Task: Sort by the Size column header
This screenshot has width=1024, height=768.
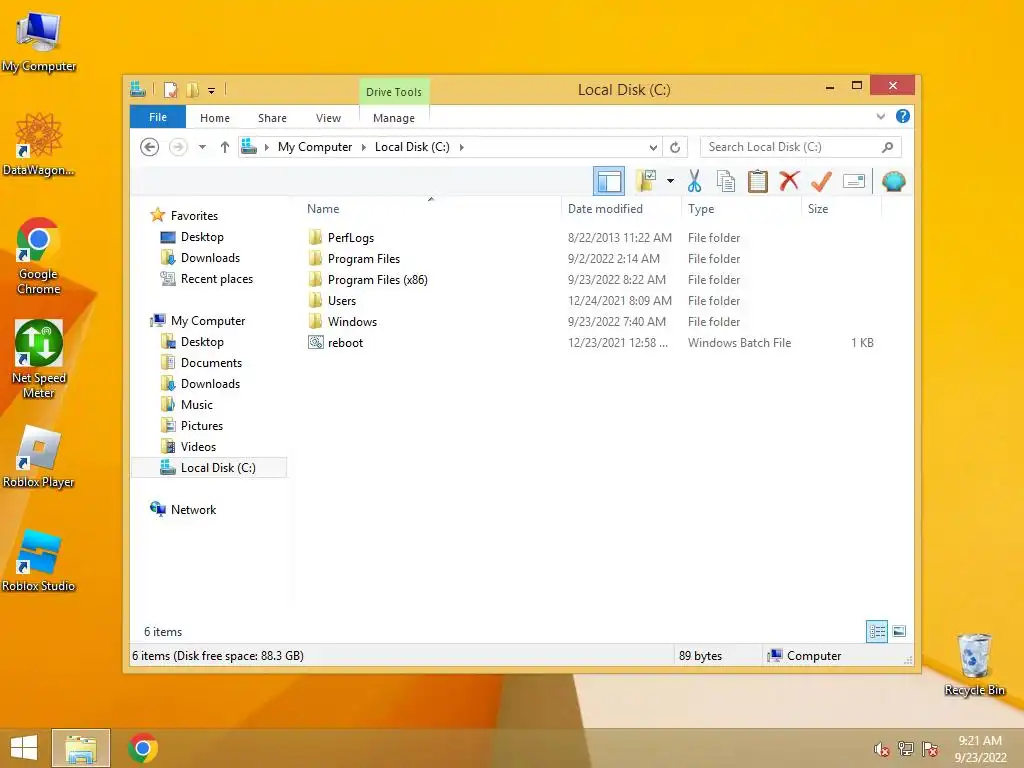Action: pos(818,209)
